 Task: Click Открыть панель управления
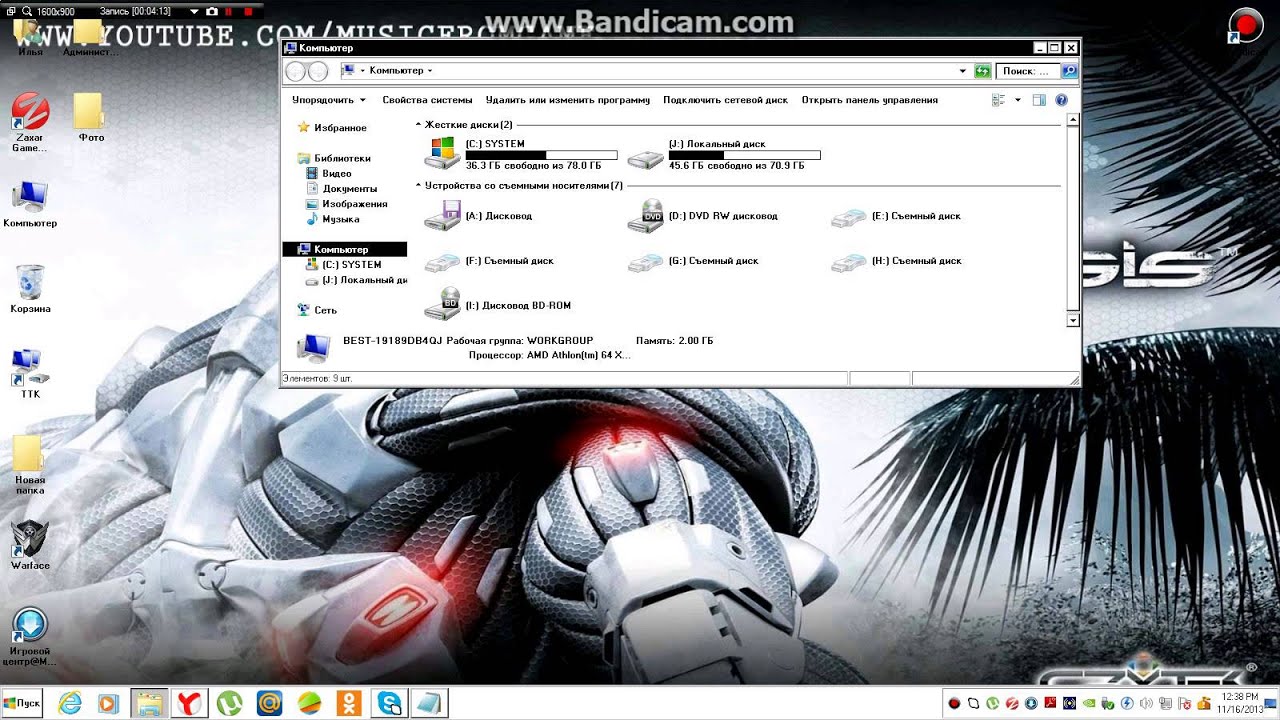click(870, 100)
